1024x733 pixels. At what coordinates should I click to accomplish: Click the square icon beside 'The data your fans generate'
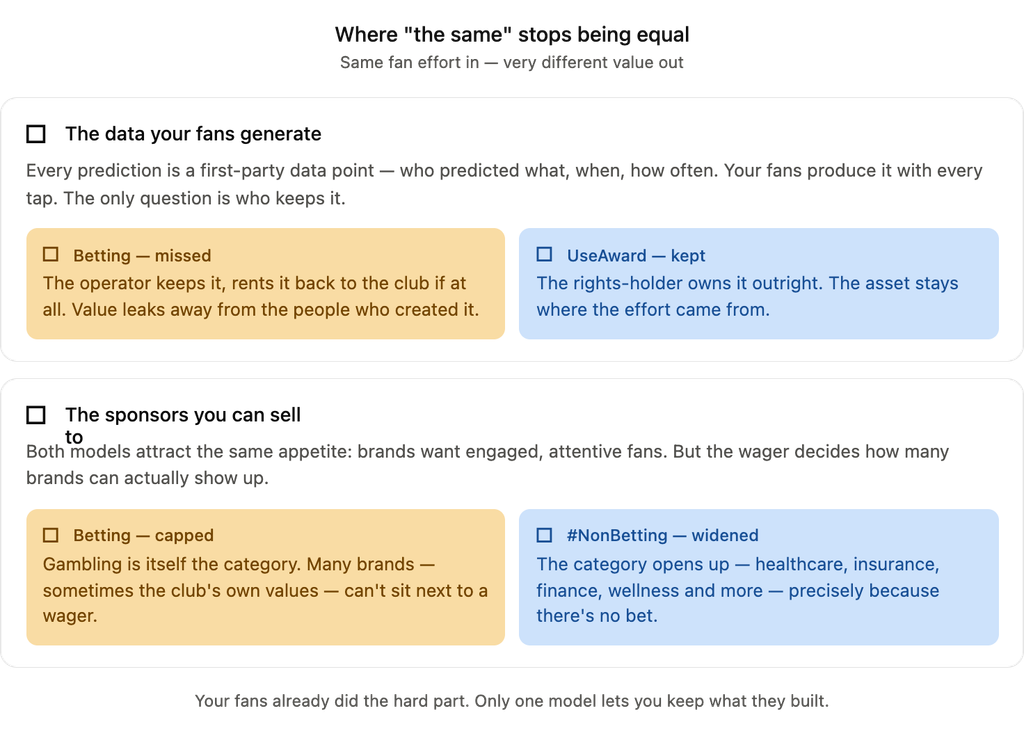[x=36, y=134]
